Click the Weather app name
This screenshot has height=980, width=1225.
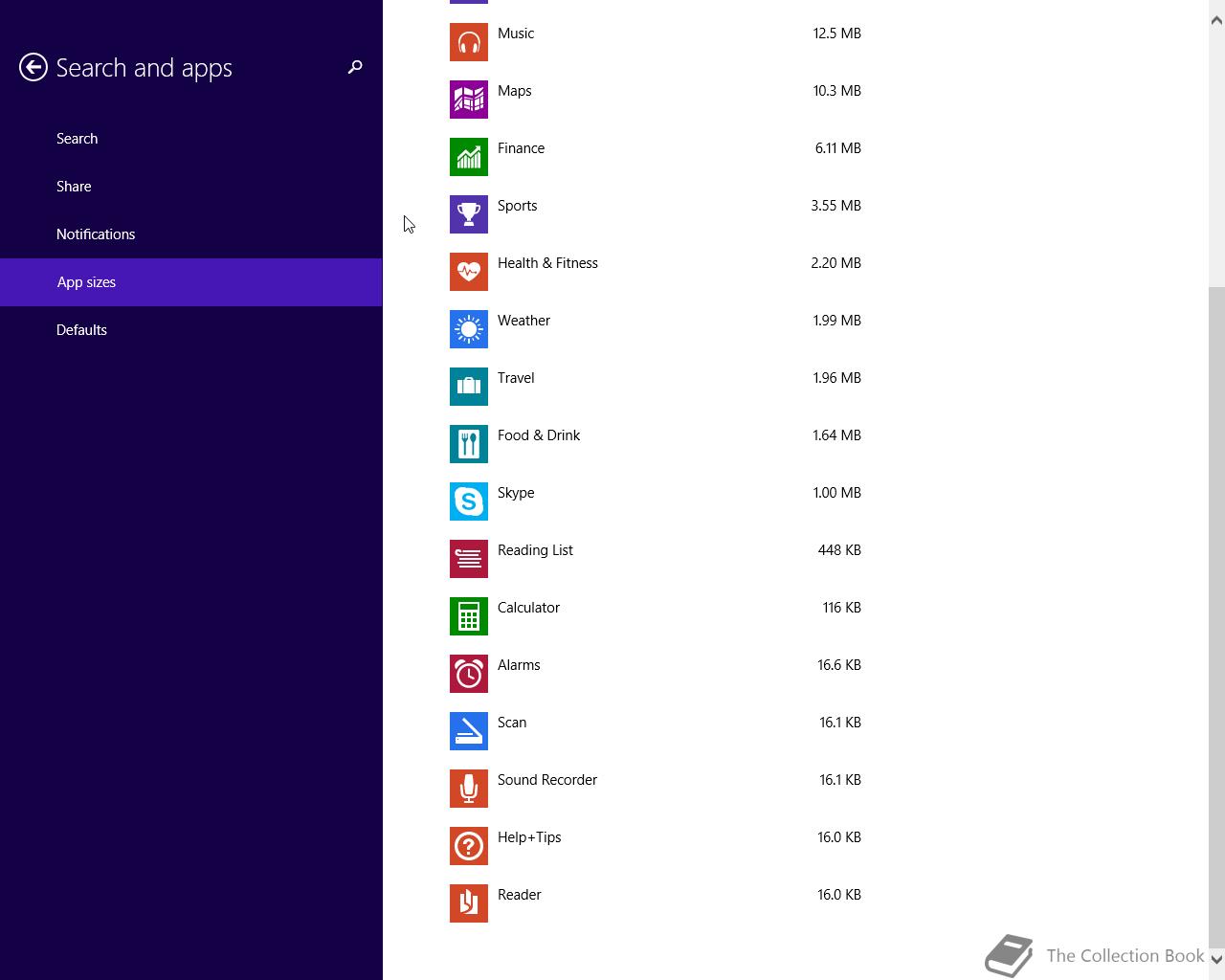click(523, 321)
